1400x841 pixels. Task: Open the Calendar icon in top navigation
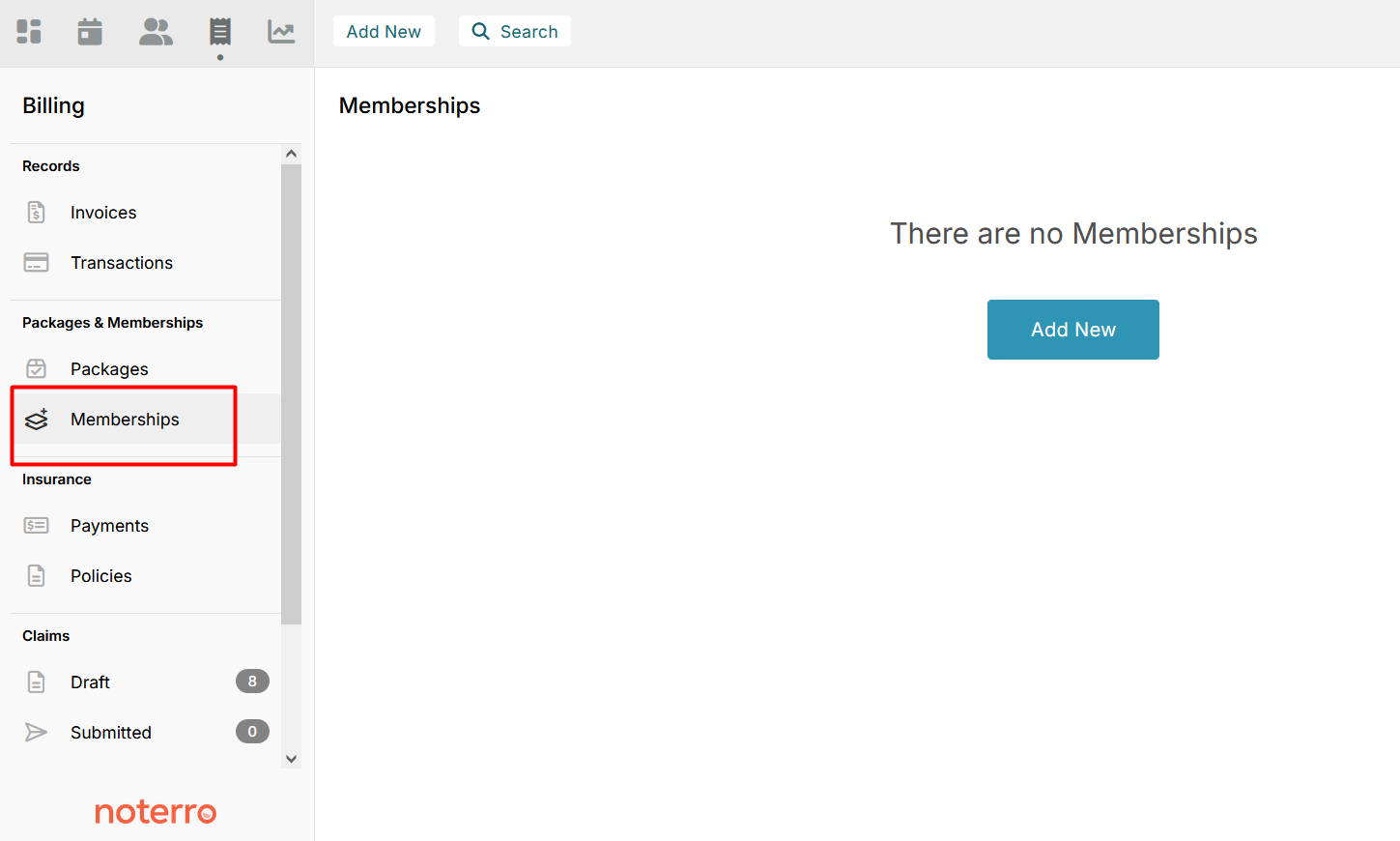90,31
